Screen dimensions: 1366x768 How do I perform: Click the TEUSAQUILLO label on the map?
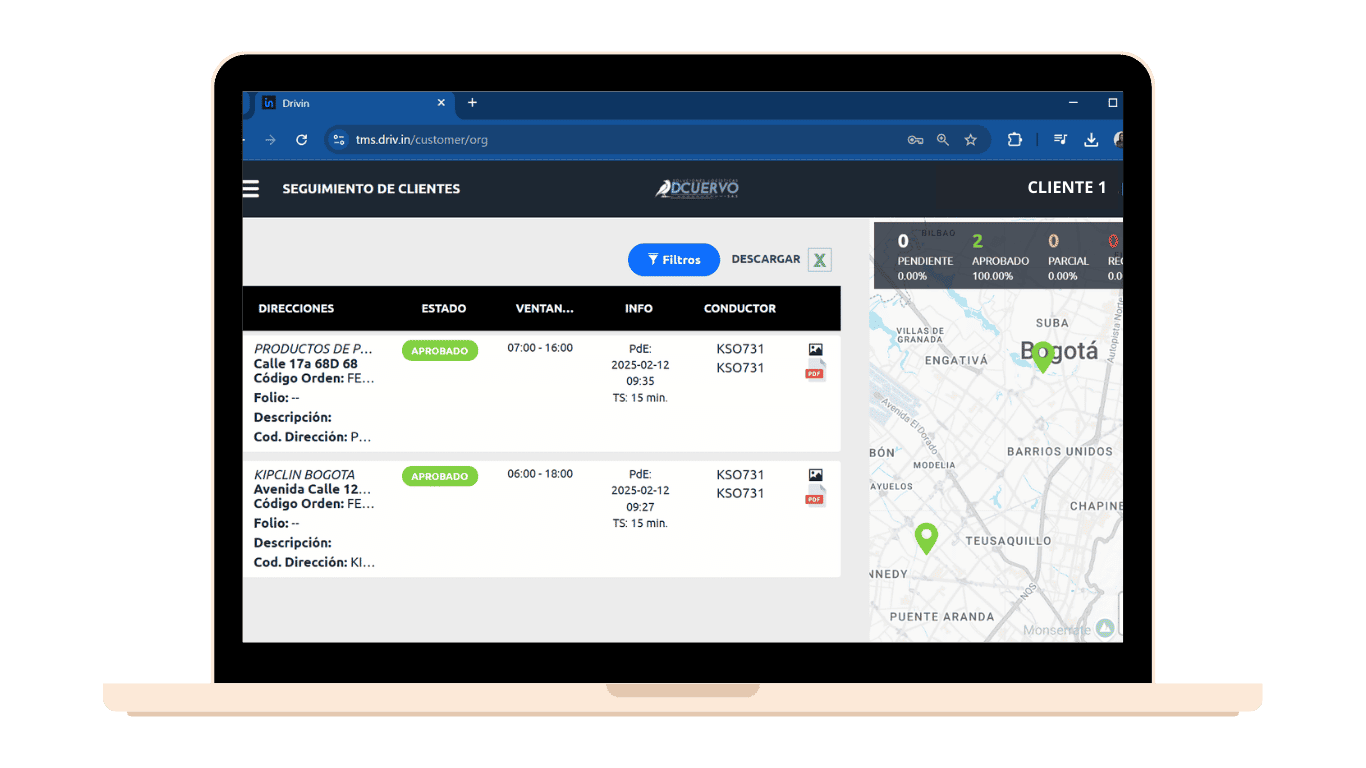(x=1008, y=541)
